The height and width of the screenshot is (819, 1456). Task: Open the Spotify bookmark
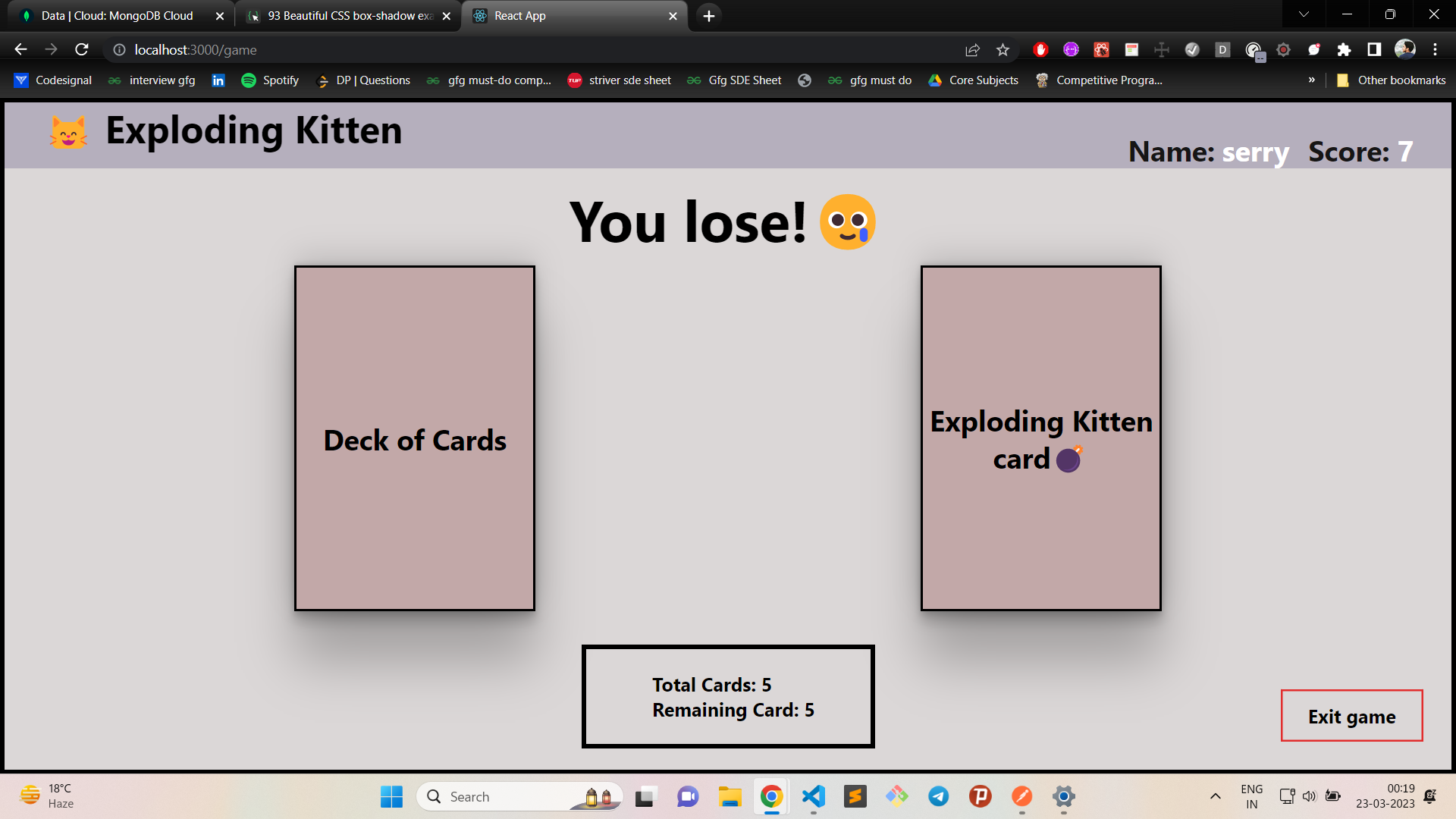point(270,80)
